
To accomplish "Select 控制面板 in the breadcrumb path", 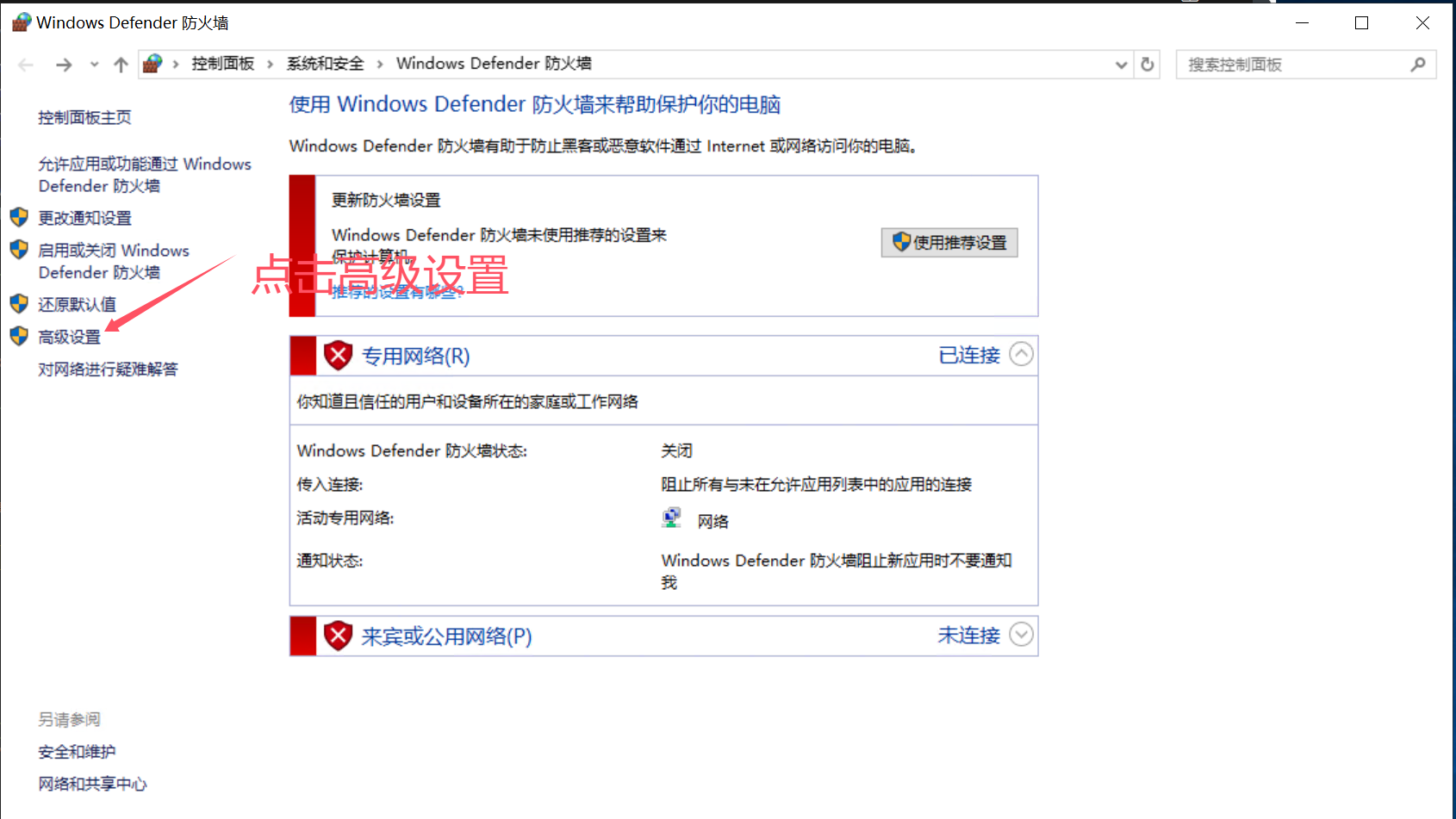I will 223,64.
